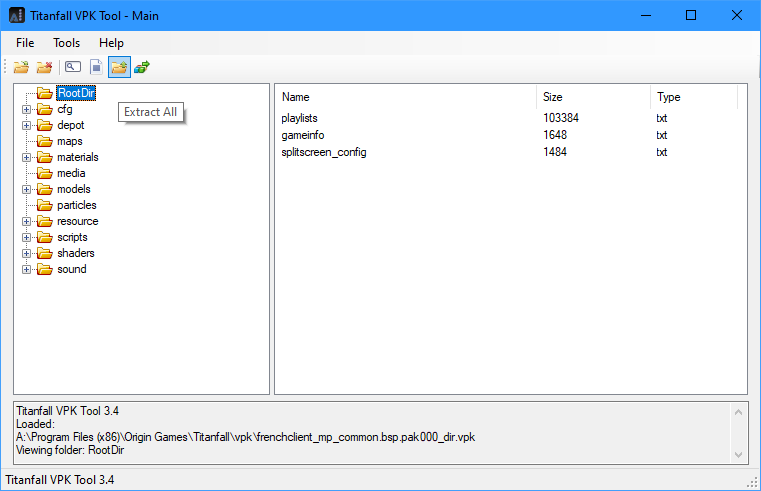The width and height of the screenshot is (761, 491).
Task: Click the magnifier search toolbar icon
Action: (73, 67)
